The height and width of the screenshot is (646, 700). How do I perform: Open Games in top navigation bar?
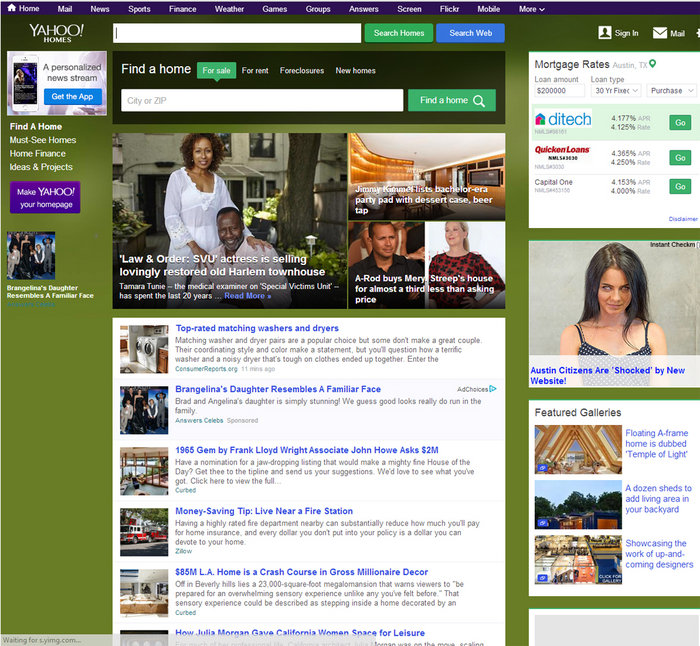(x=275, y=9)
